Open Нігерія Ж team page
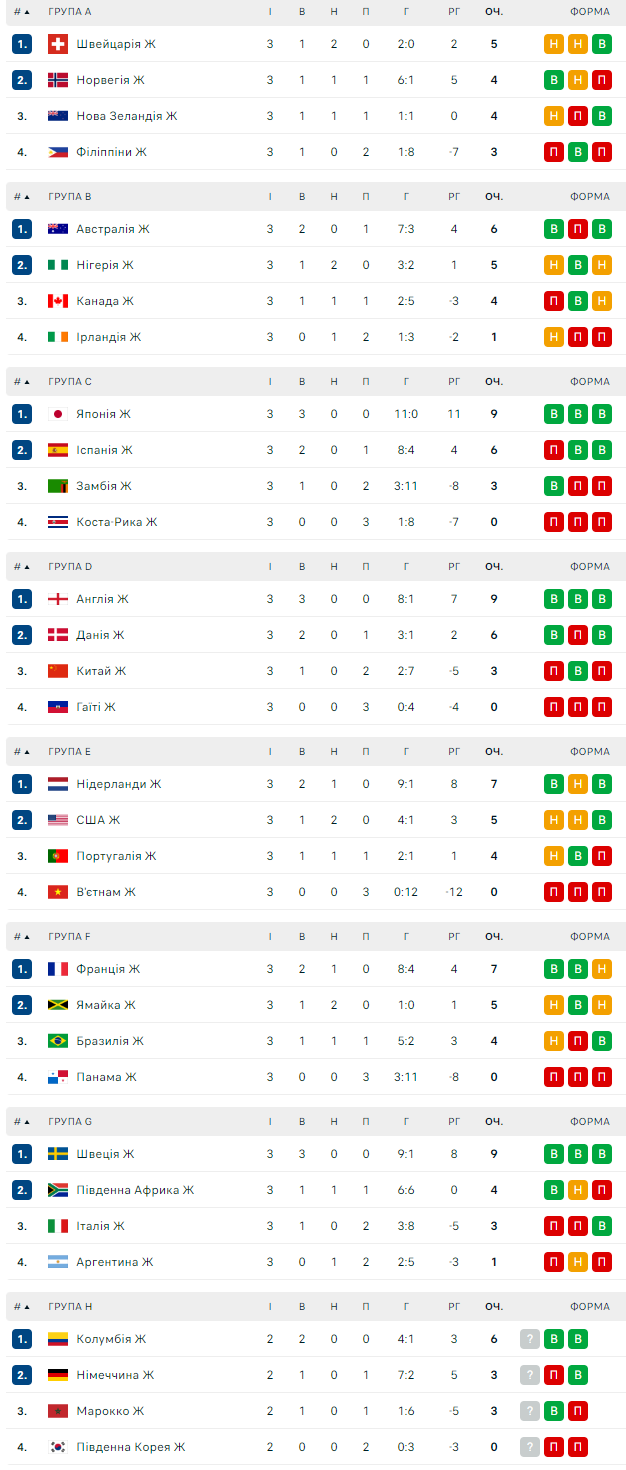Screen dimensions: 626x1470 coord(104,265)
